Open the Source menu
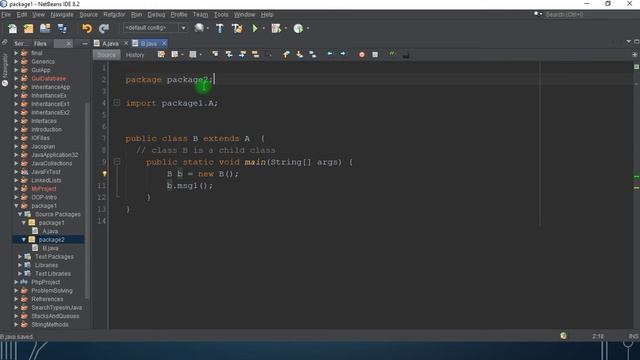Screen dimensions: 640x360 click(89, 14)
